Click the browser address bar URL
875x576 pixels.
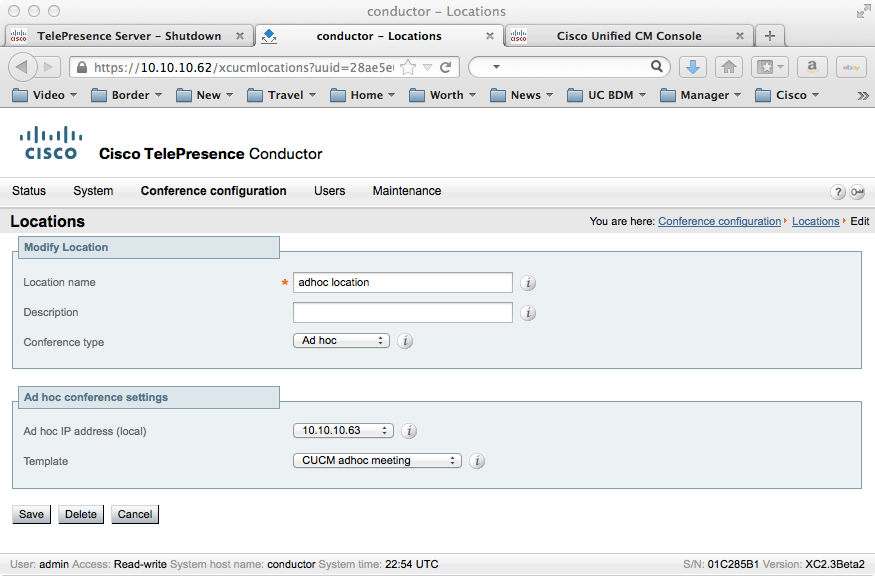[243, 68]
